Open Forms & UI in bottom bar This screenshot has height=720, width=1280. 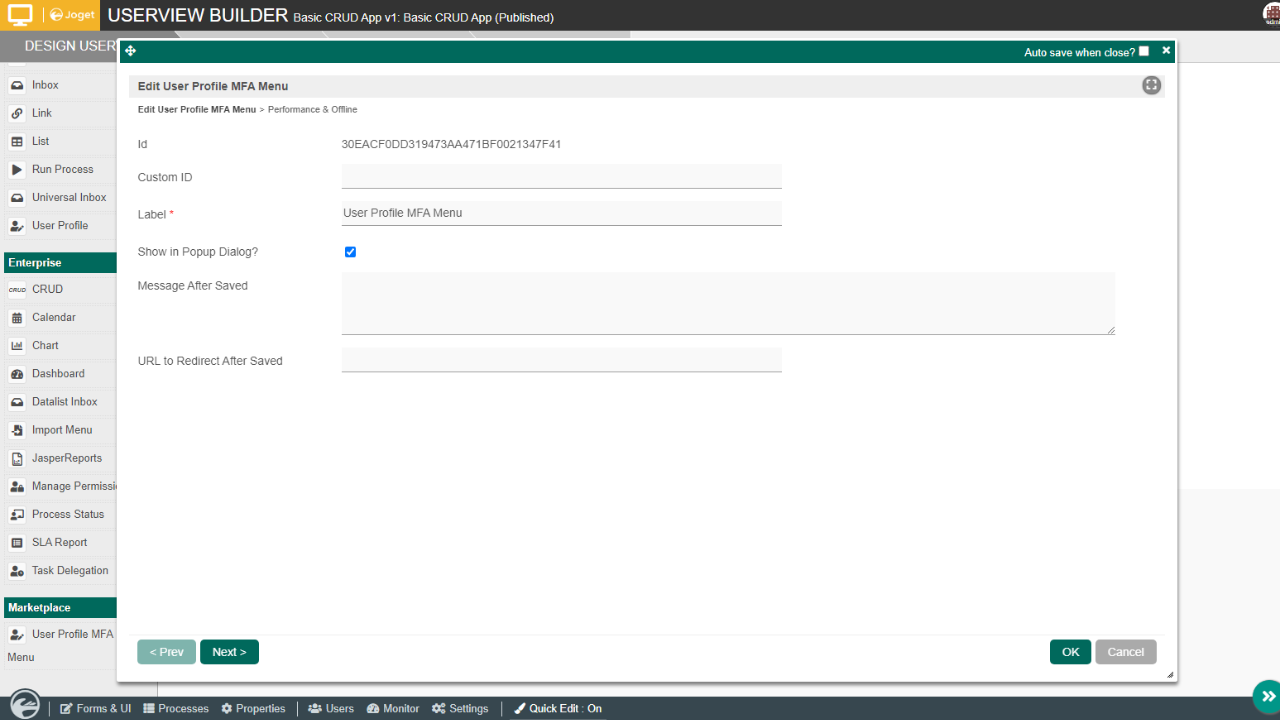[95, 708]
